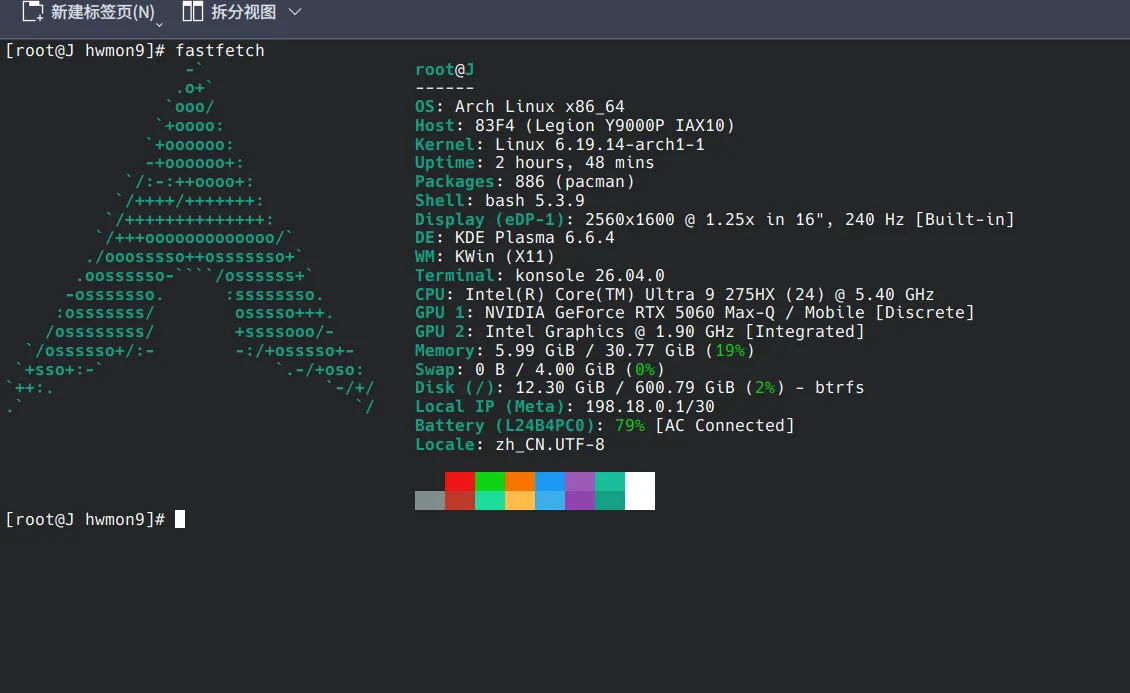
Task: Click the last "[root@J hwmon9]#" prompt
Action: (x=85, y=519)
